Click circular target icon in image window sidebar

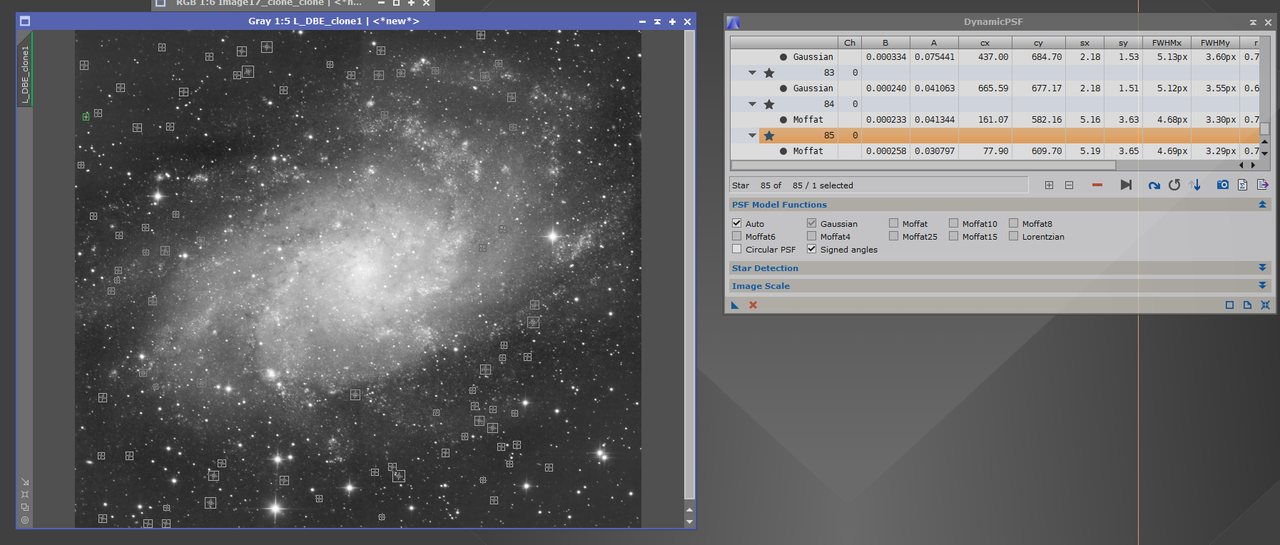[25, 520]
